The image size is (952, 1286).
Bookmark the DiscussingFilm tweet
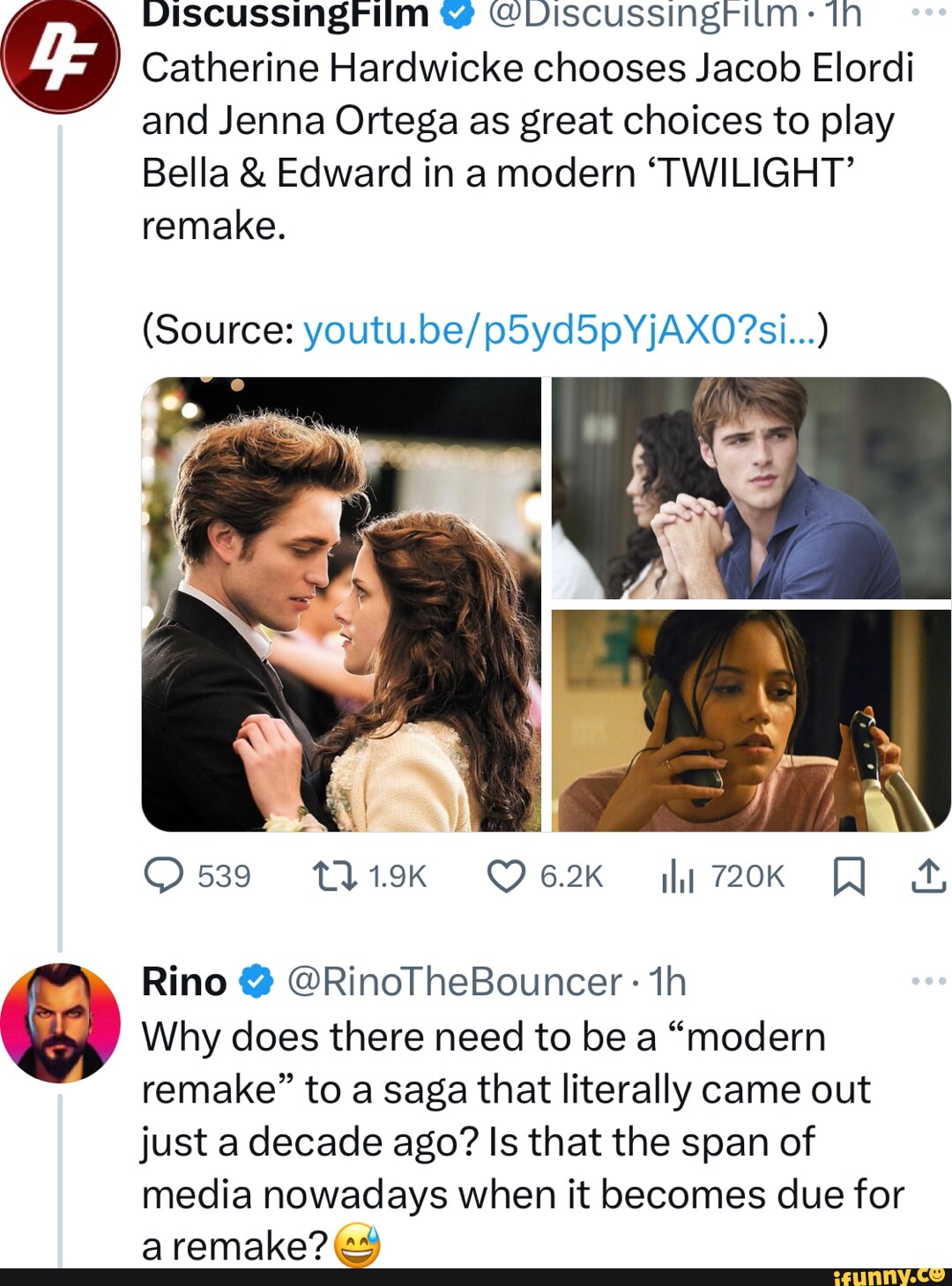(x=848, y=877)
